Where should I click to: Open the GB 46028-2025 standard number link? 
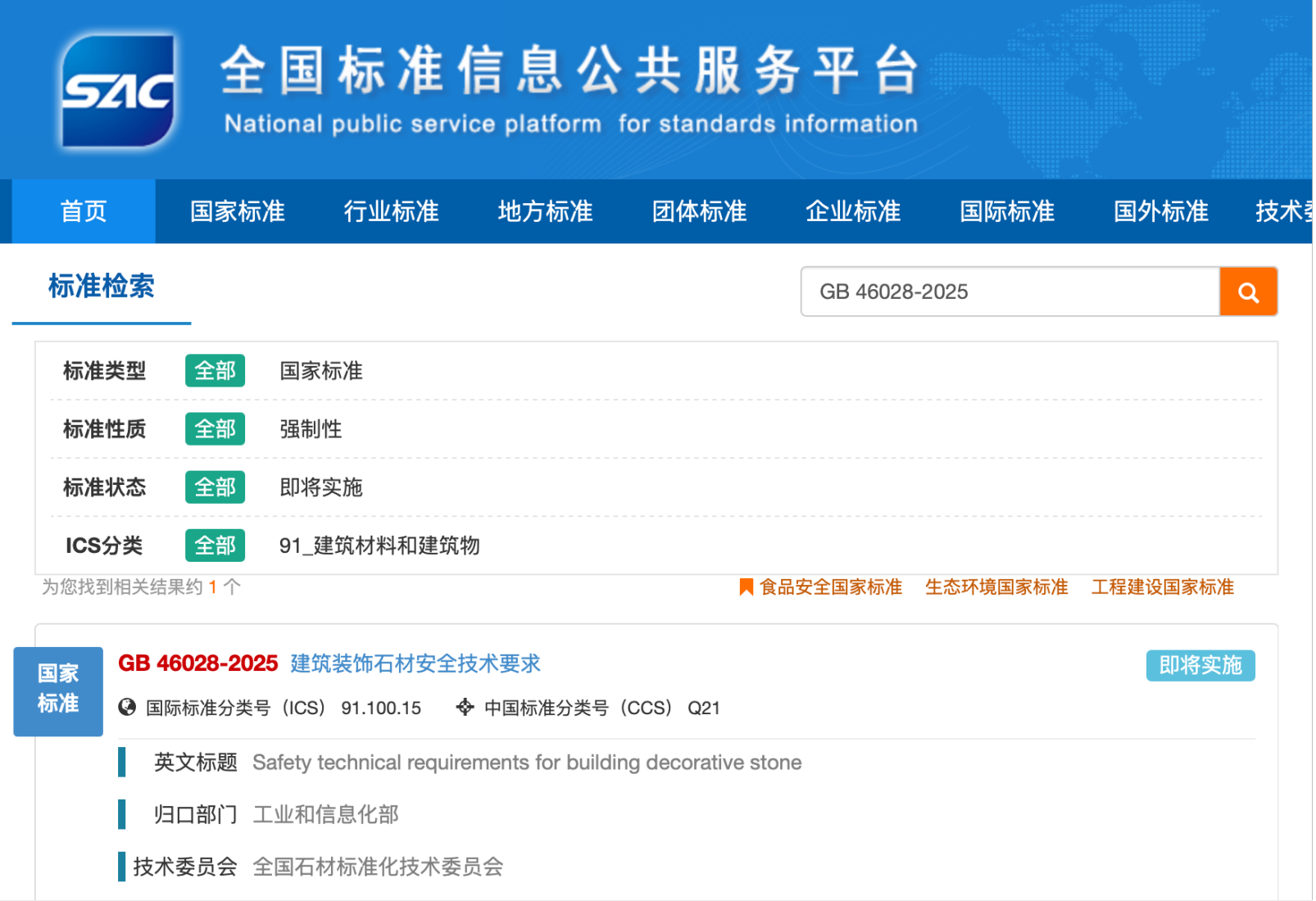[x=198, y=663]
